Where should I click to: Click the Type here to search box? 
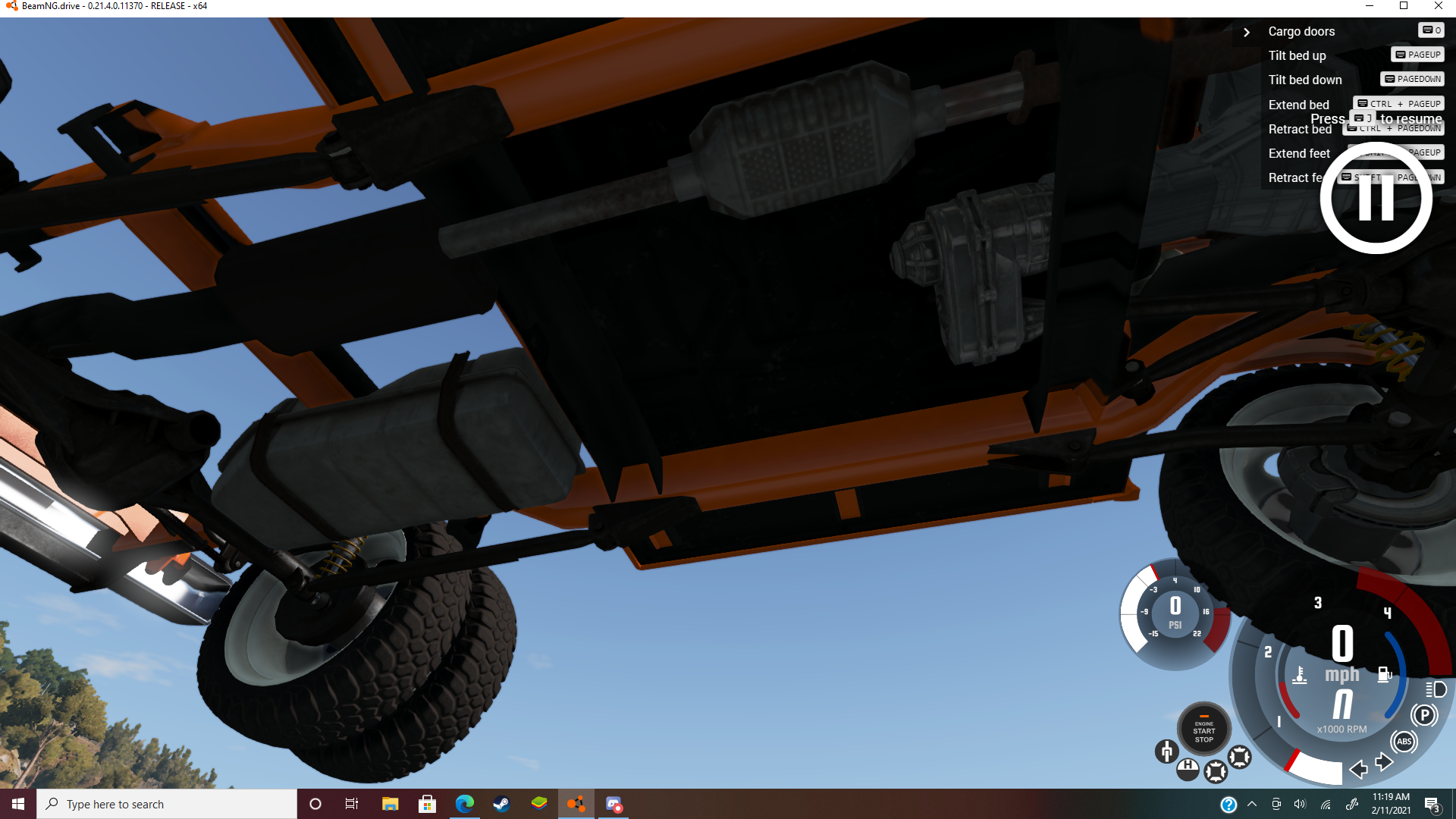tap(167, 804)
